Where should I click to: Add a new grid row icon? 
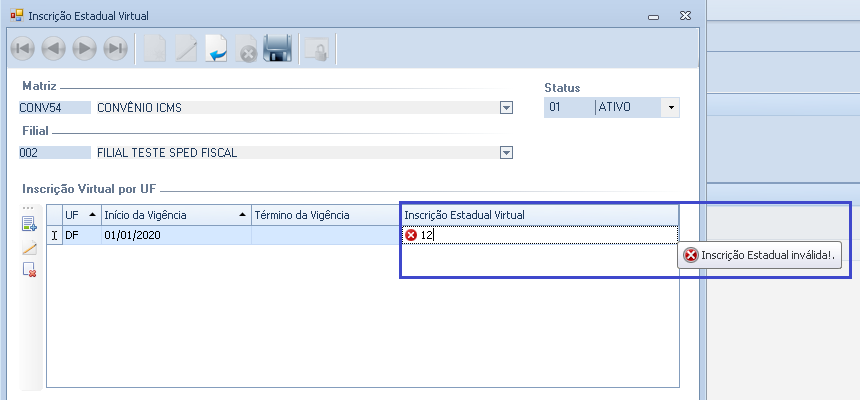pyautogui.click(x=29, y=224)
